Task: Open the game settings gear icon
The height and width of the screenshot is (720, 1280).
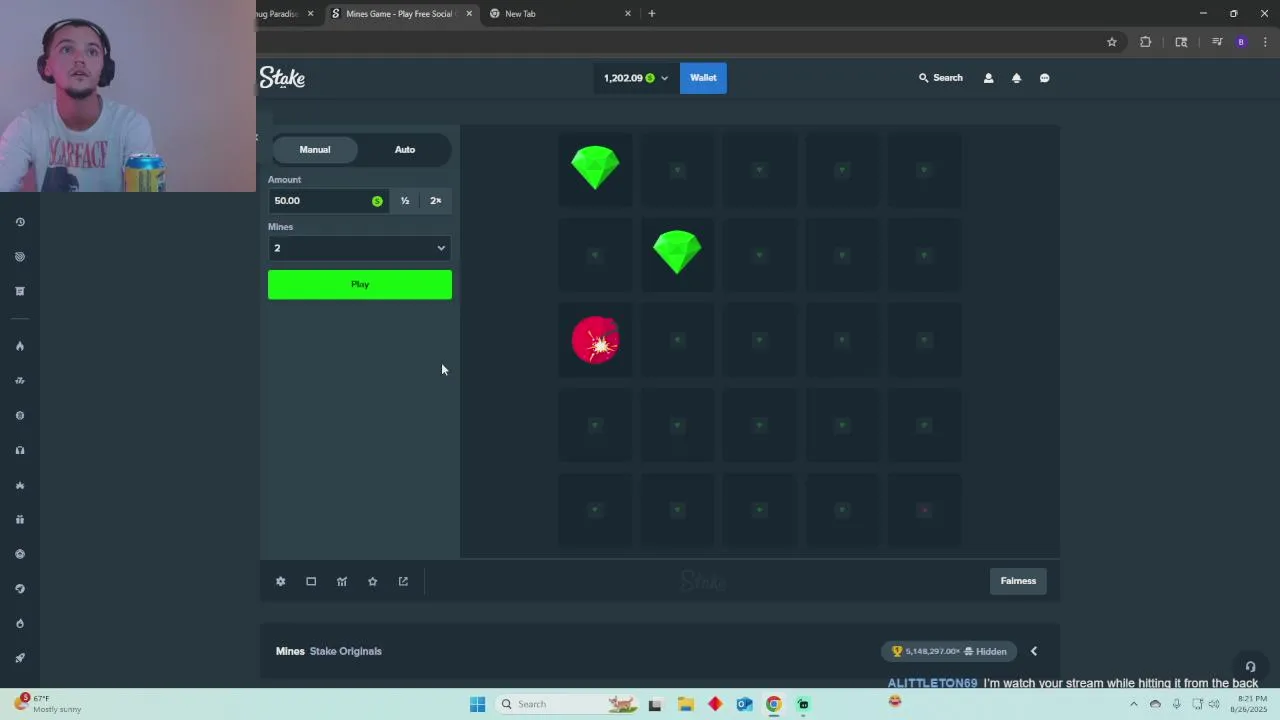Action: point(280,581)
